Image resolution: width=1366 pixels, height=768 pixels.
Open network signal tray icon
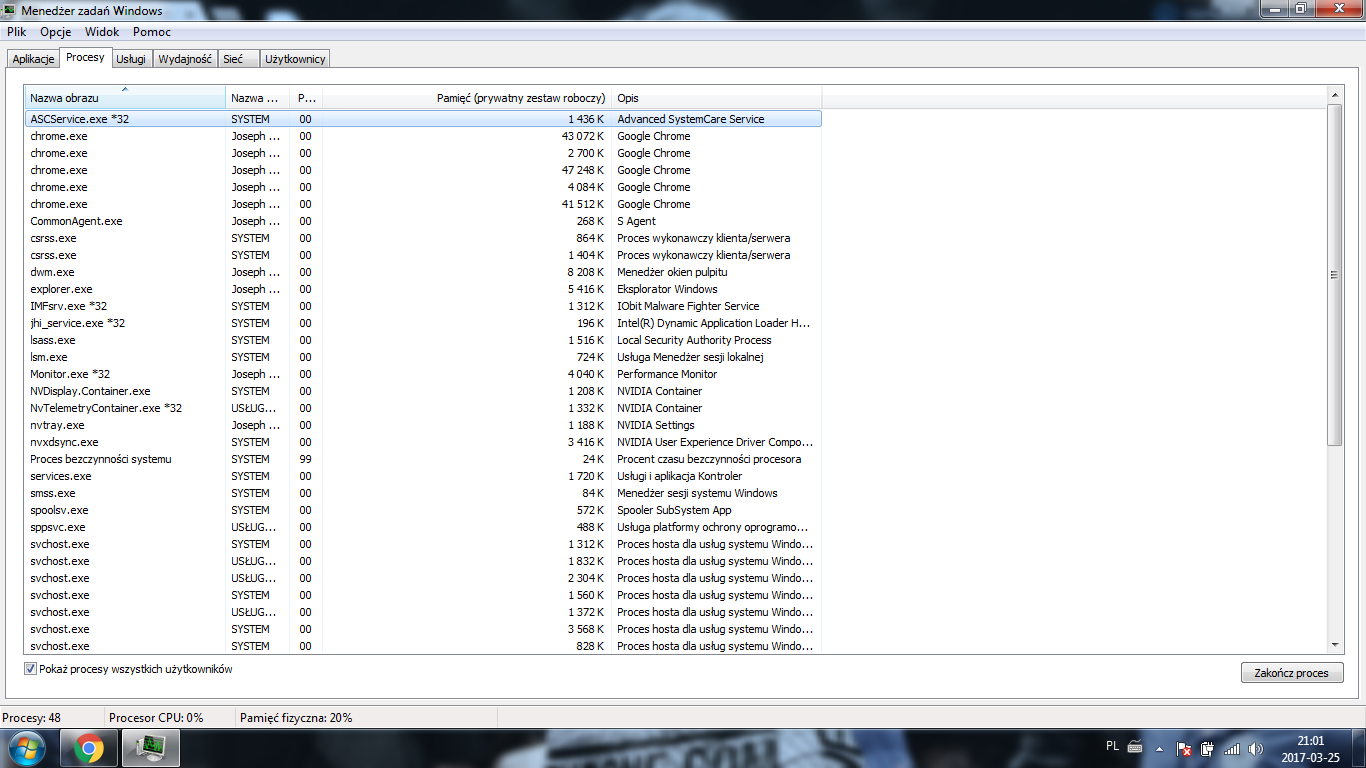(1232, 748)
